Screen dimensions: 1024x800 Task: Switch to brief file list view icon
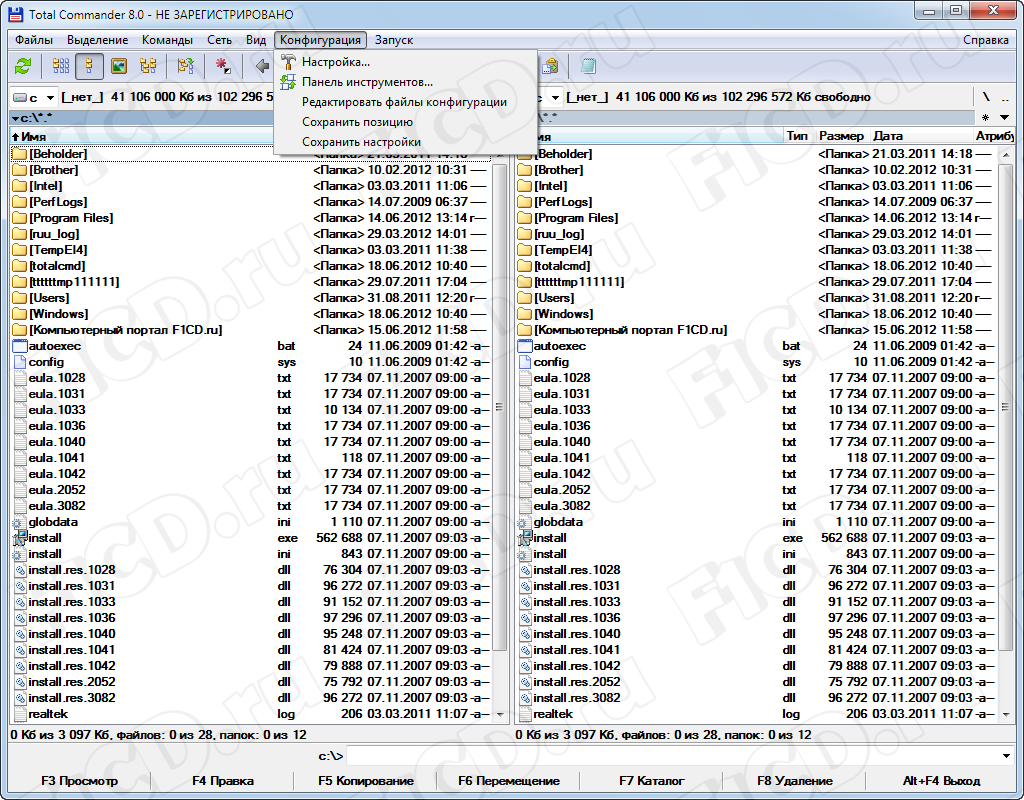(61, 66)
